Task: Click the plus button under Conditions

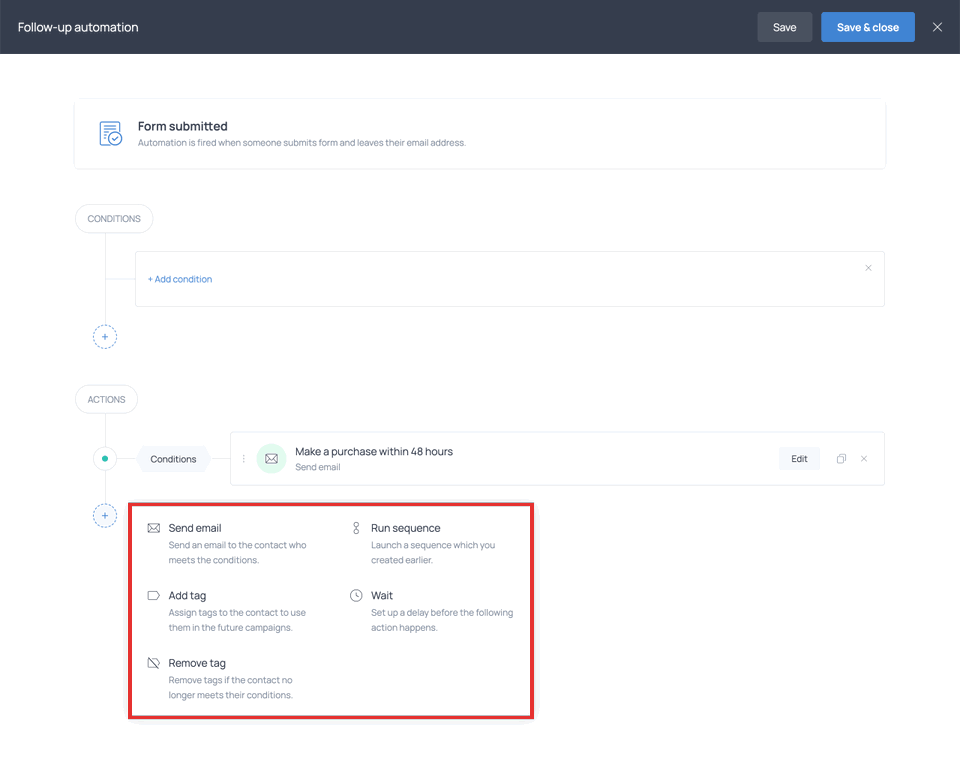Action: tap(105, 337)
